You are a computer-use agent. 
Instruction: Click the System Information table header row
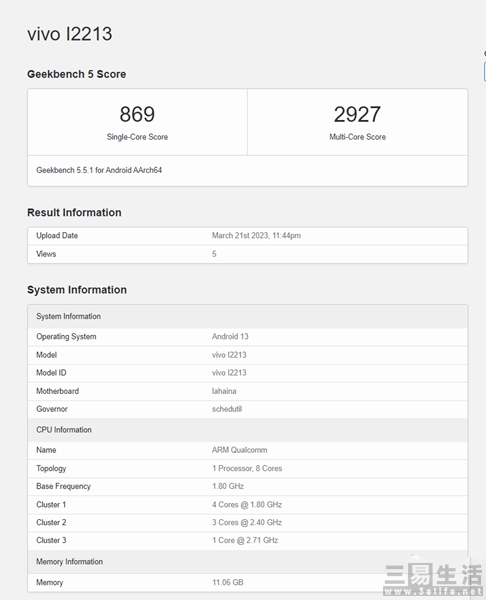point(248,316)
